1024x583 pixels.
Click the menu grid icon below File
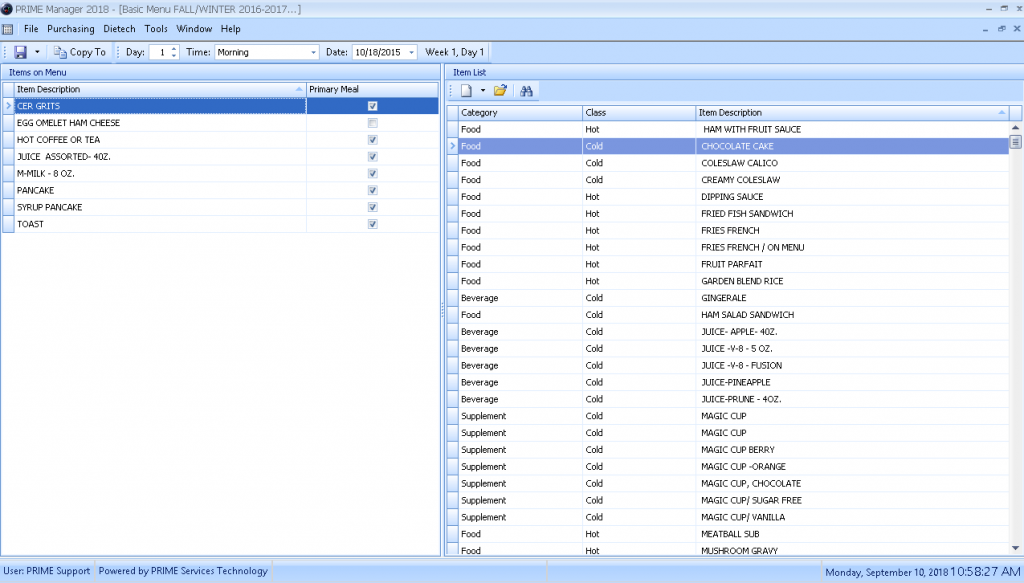coord(9,28)
